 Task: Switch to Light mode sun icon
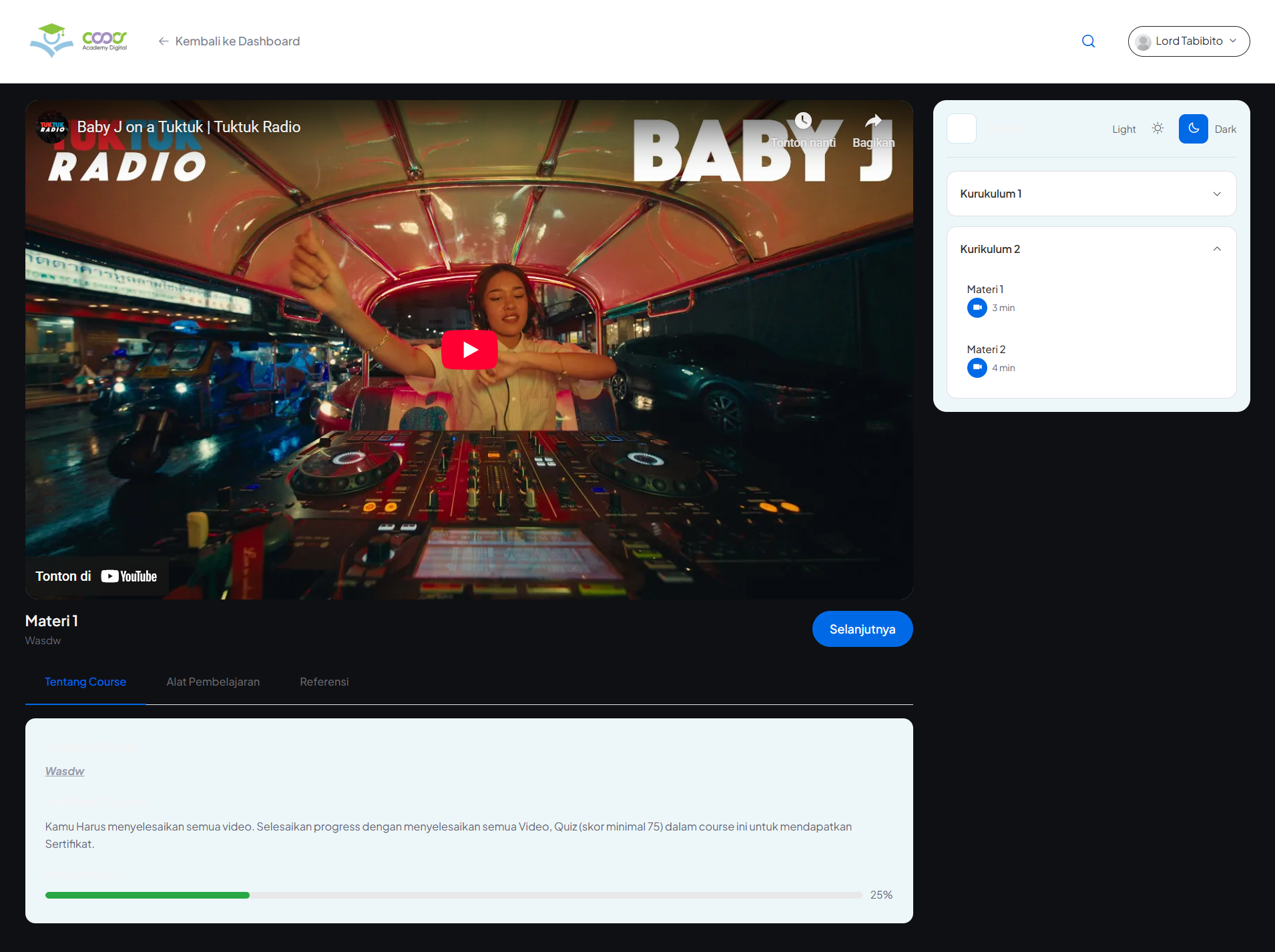pos(1158,128)
